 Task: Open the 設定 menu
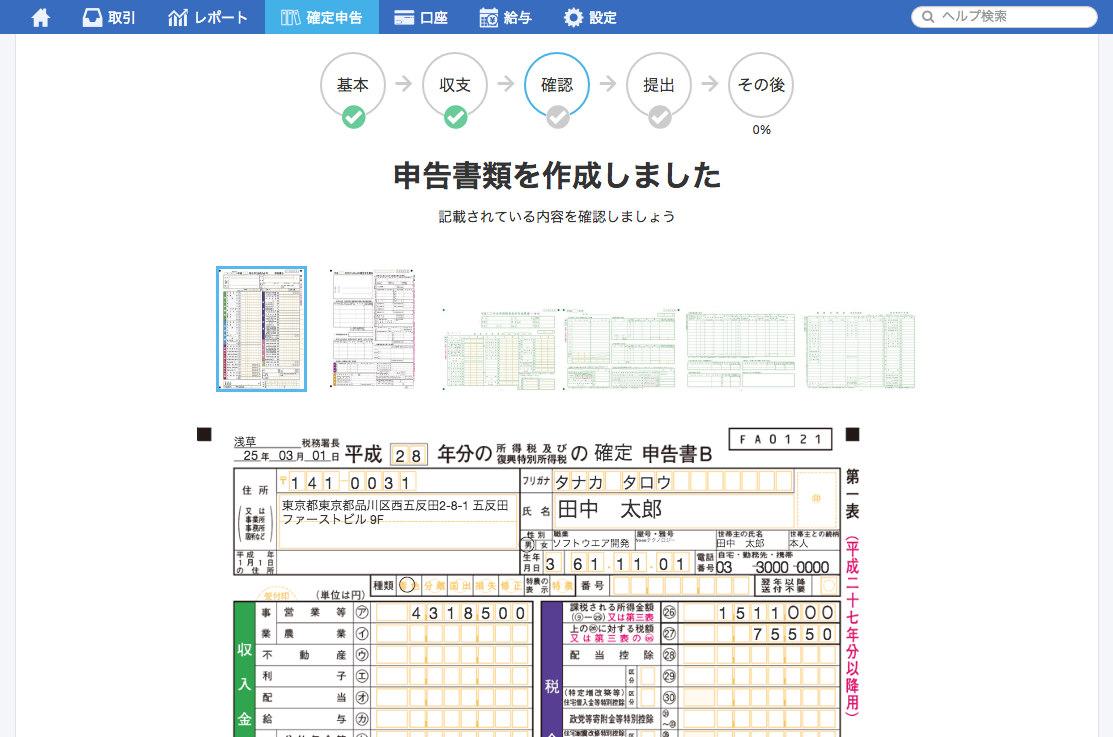pos(590,17)
